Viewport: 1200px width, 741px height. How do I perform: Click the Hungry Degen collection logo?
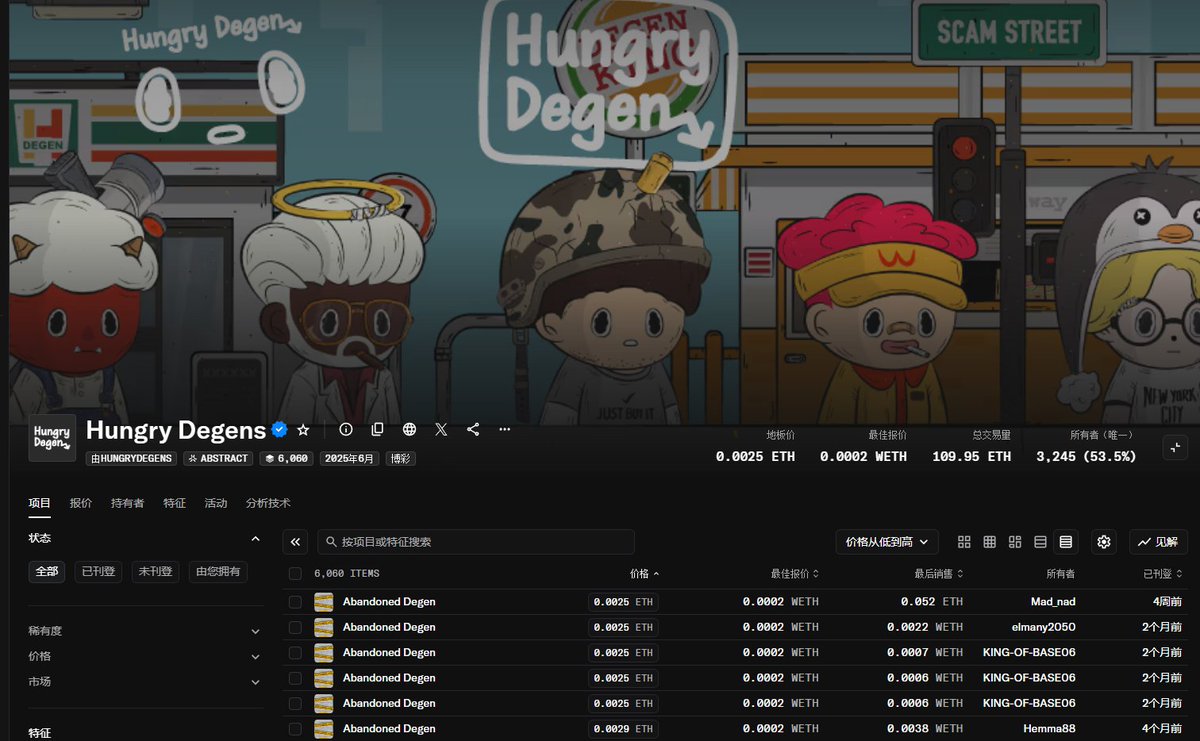click(x=52, y=438)
